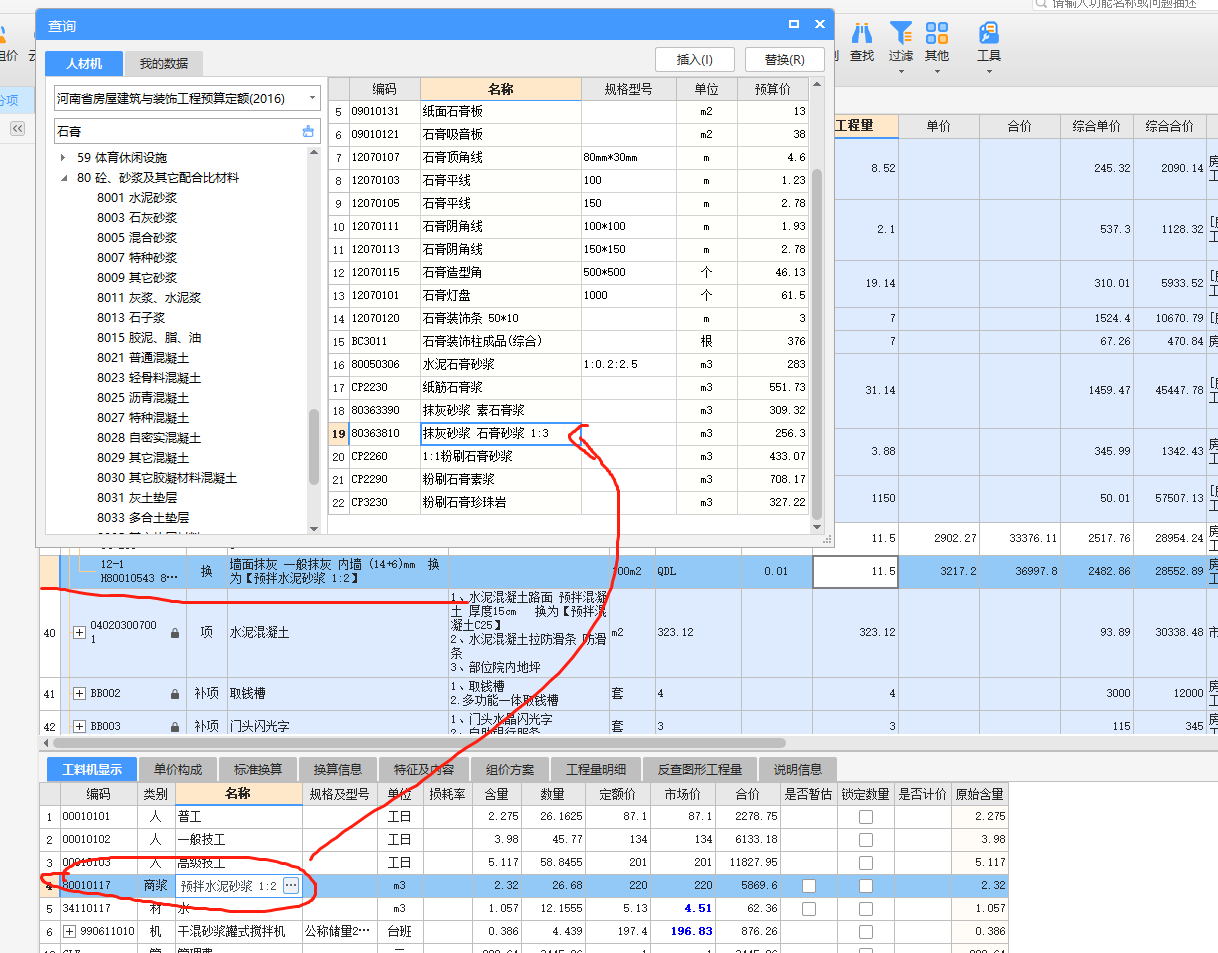The image size is (1218, 953).
Task: Switch to 说明信息 tab
Action: point(798,769)
